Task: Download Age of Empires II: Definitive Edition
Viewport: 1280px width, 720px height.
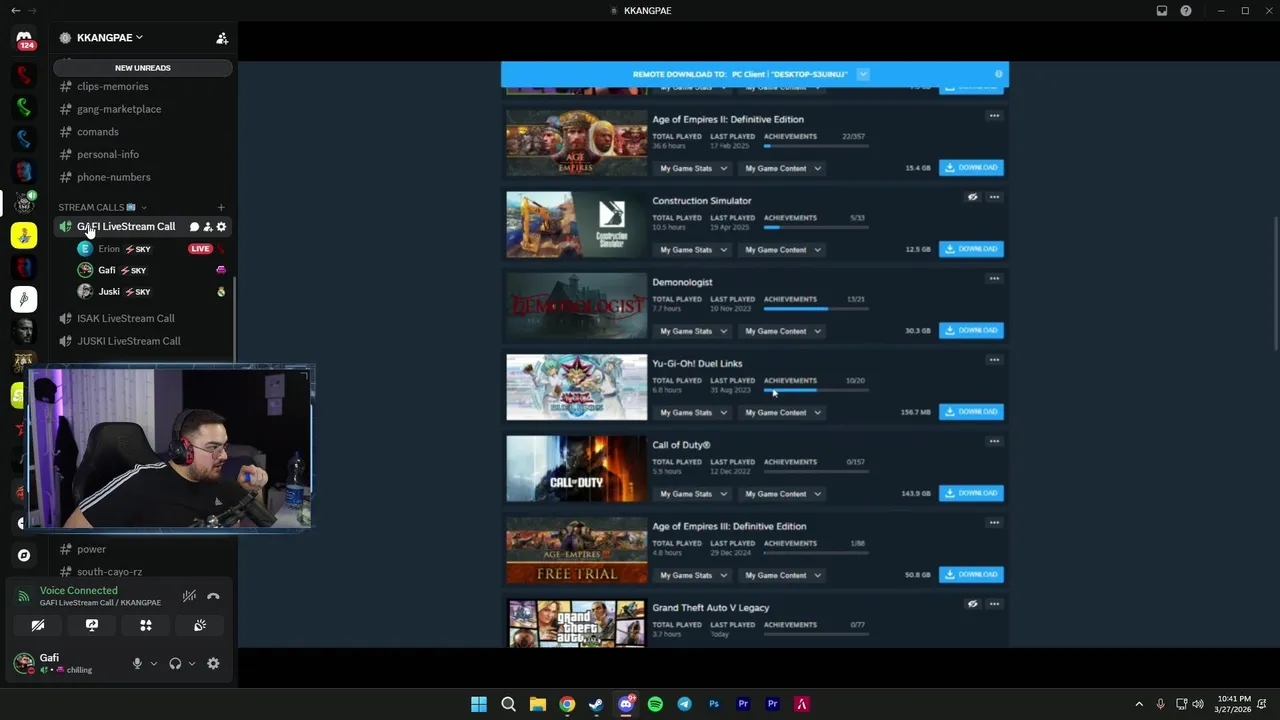Action: pos(971,168)
